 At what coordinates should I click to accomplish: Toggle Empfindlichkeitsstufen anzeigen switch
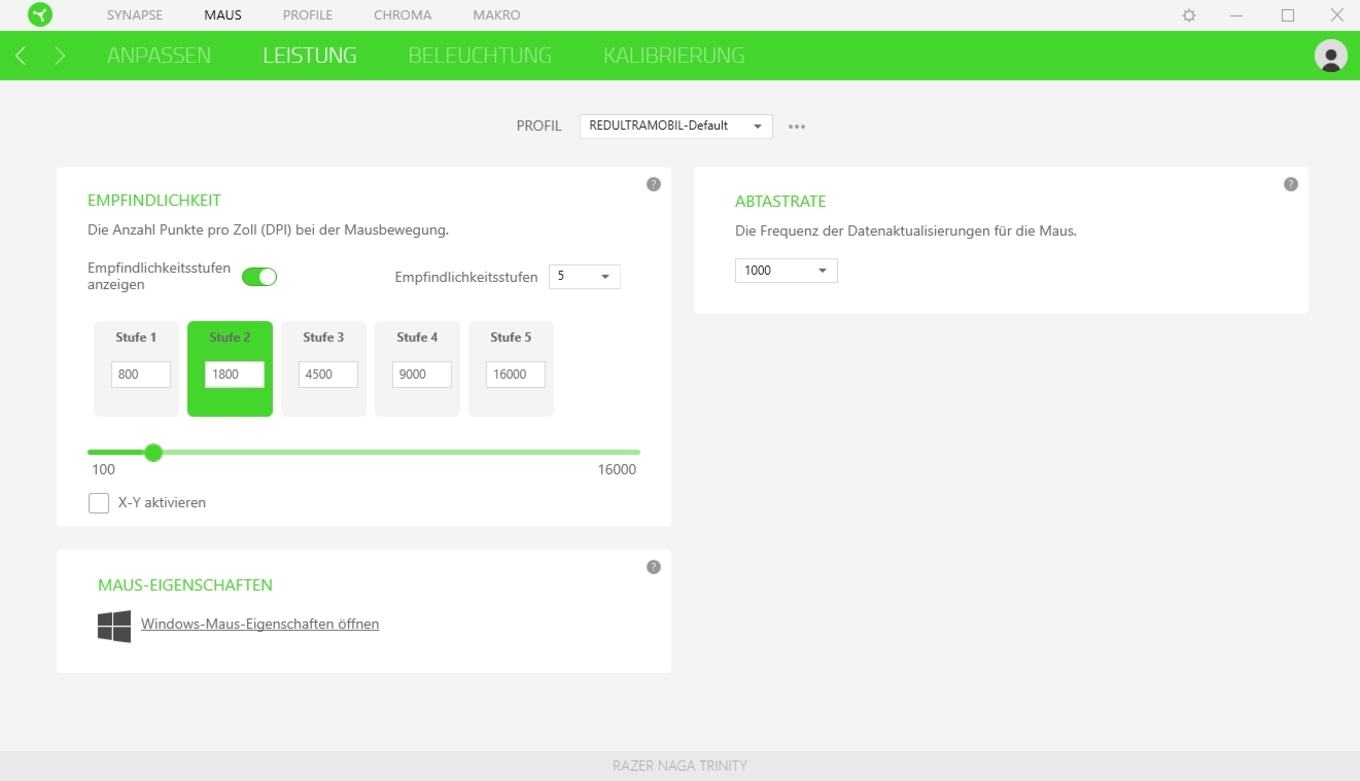pos(259,277)
